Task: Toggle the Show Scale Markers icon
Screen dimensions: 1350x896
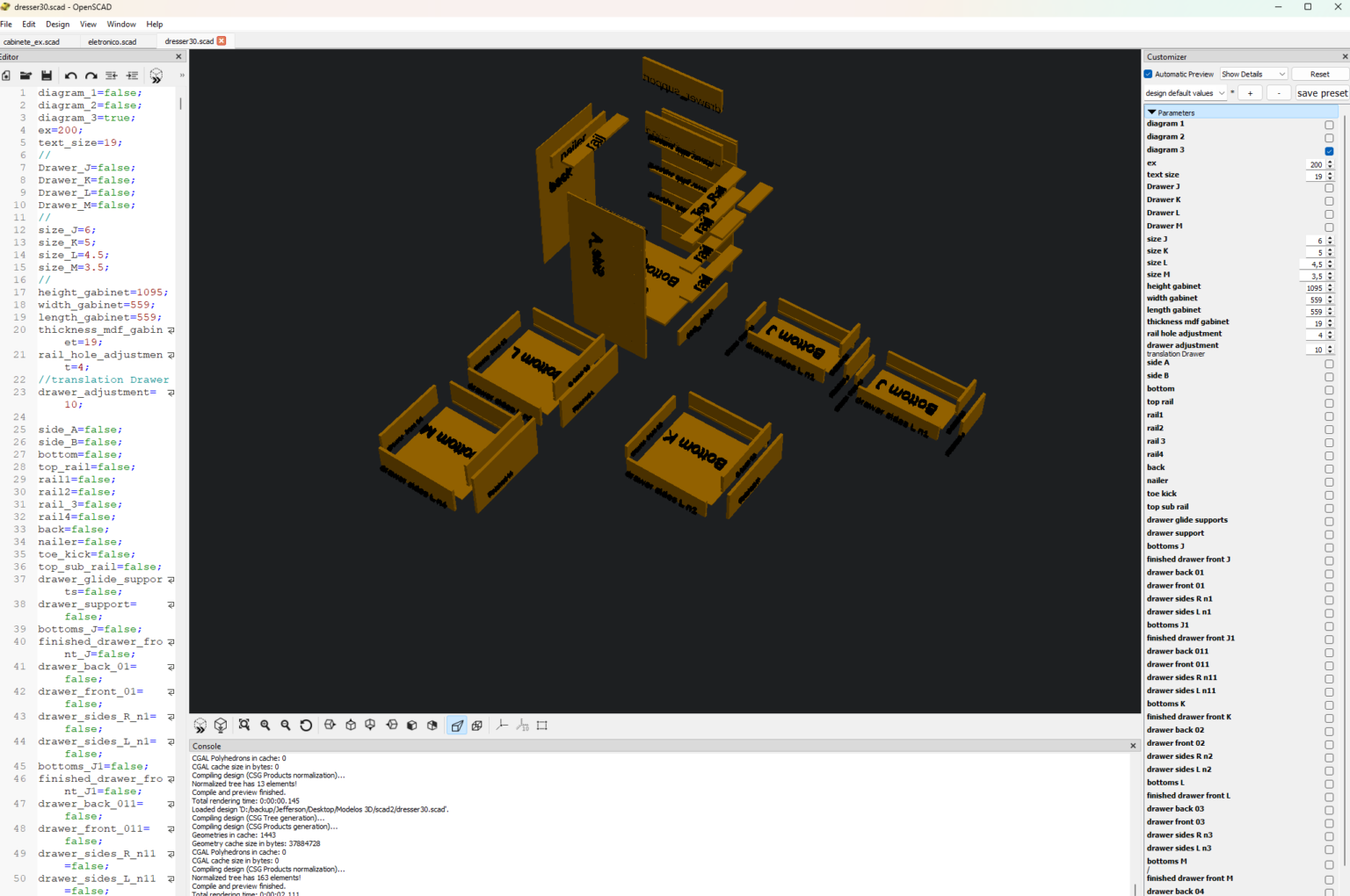Action: 522,726
